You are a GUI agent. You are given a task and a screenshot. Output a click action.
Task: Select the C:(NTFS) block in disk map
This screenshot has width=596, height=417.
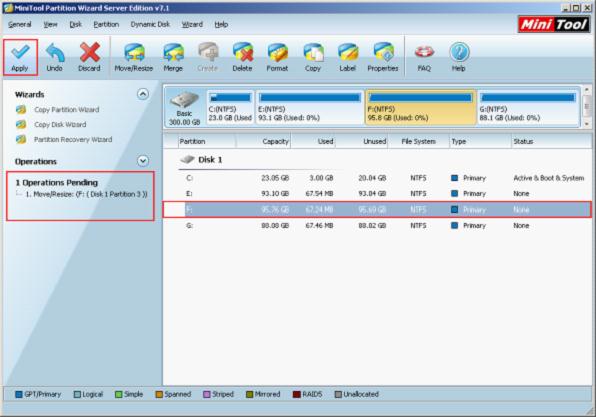tap(230, 108)
